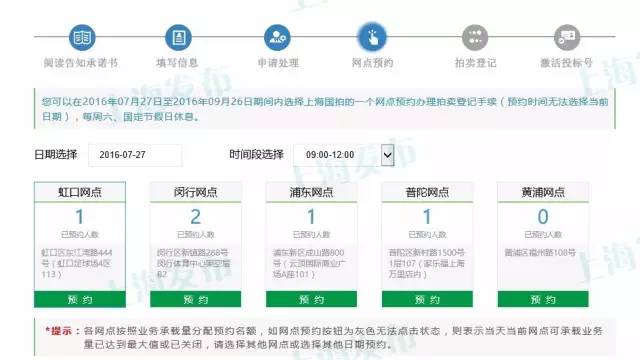Click the 拍卖登记 step icon
This screenshot has width=640, height=360.
coord(475,37)
